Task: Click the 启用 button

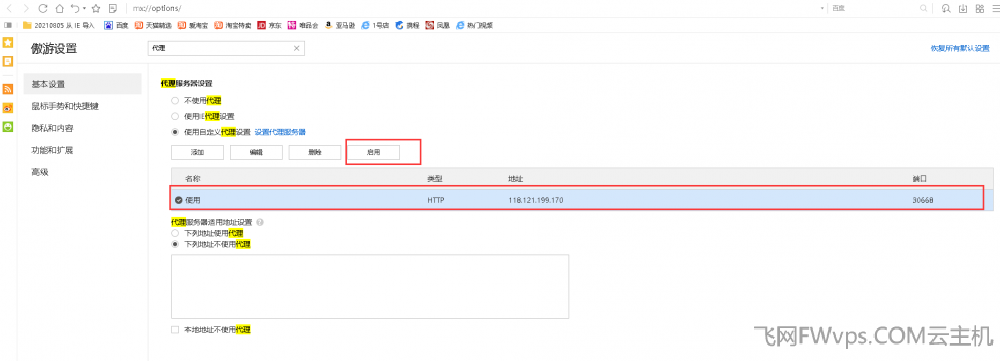Action: pyautogui.click(x=374, y=152)
